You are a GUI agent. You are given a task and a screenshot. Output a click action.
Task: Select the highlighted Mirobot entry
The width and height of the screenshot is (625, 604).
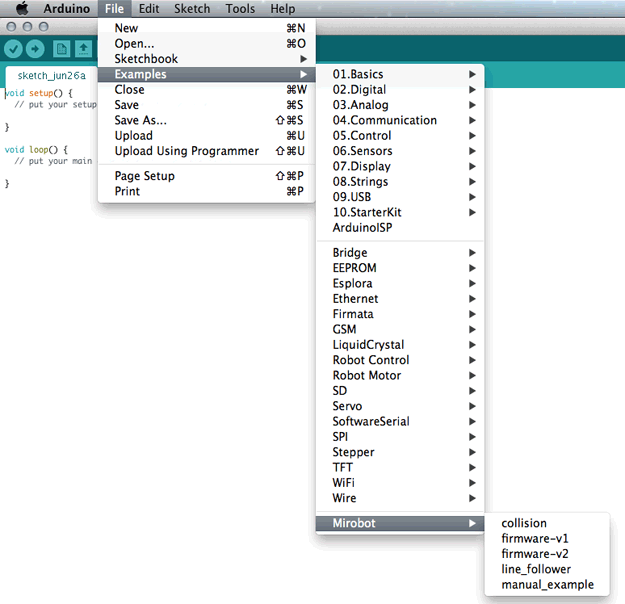pos(400,523)
